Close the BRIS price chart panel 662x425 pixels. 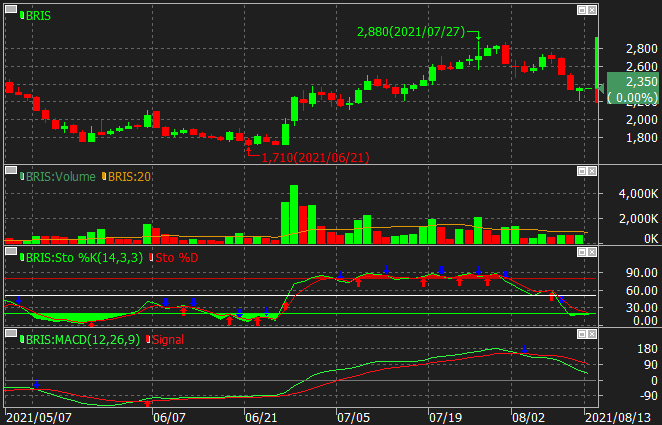(x=592, y=10)
